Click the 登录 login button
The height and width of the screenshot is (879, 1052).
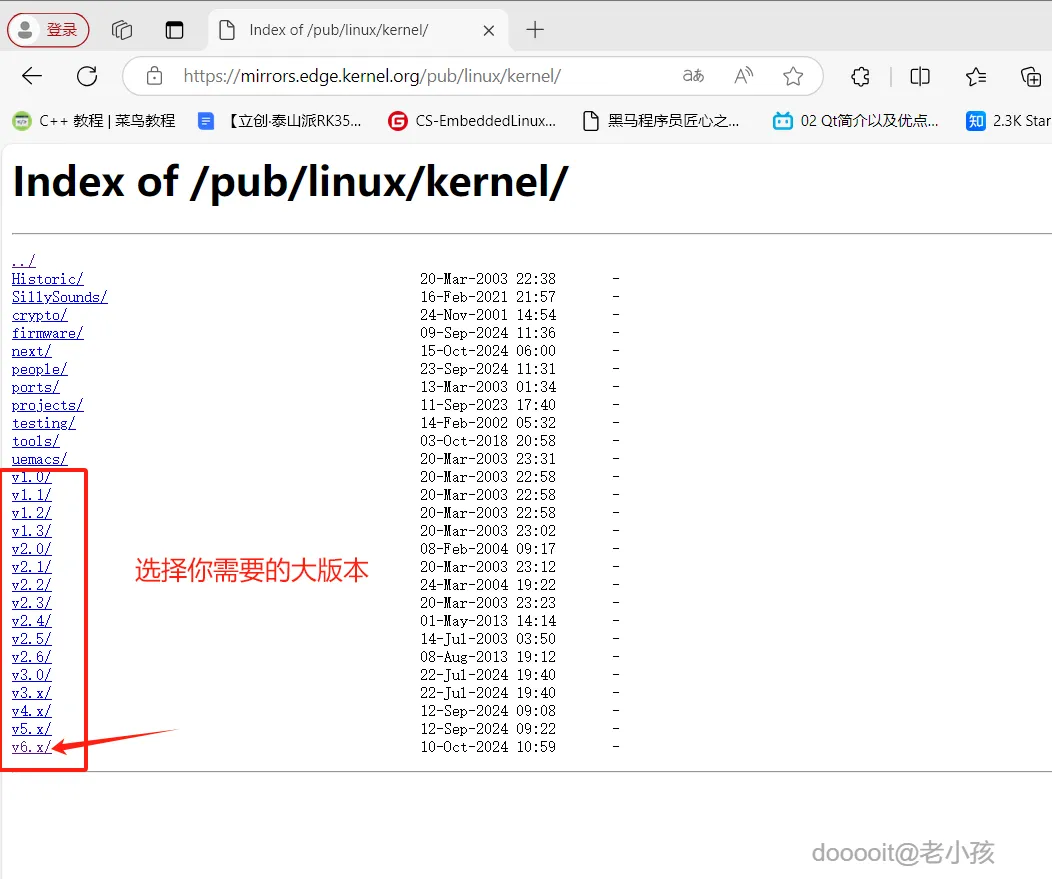click(x=48, y=30)
